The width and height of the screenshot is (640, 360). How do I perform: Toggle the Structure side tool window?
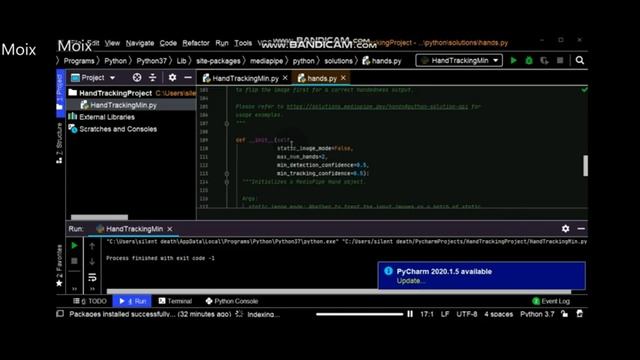click(x=60, y=143)
